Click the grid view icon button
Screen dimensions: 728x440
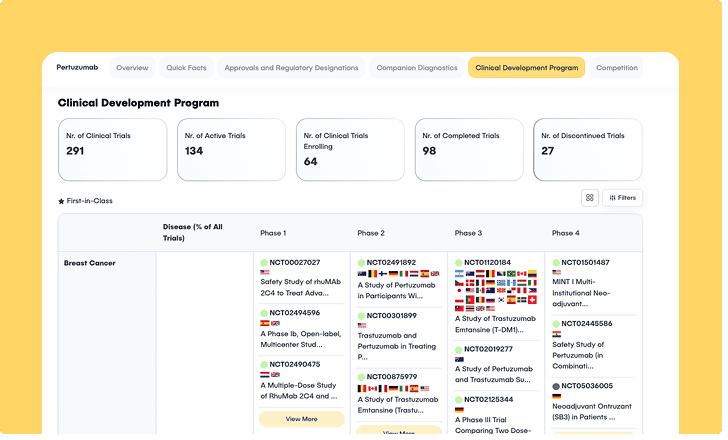pyautogui.click(x=590, y=198)
